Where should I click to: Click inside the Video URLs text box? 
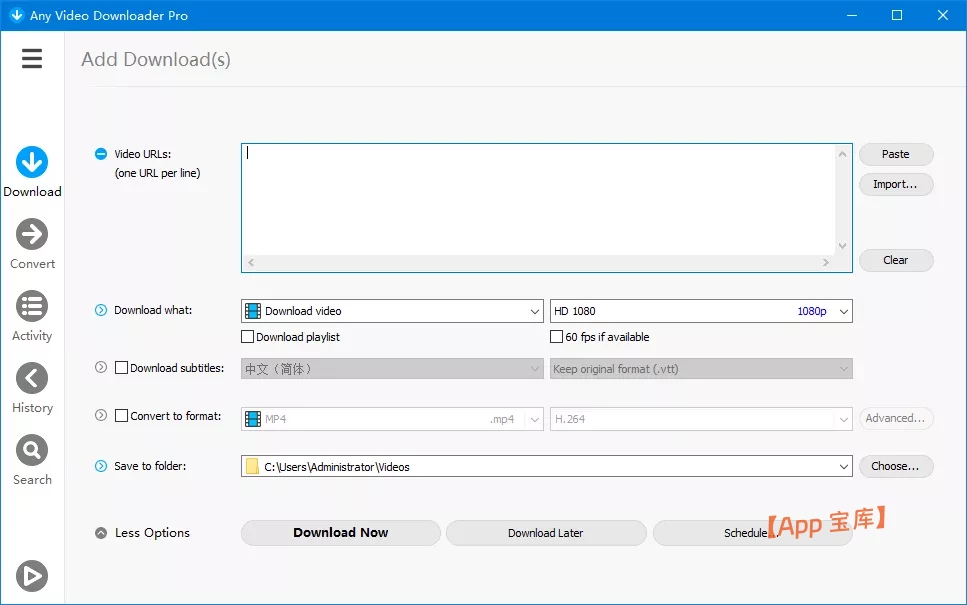[540, 200]
